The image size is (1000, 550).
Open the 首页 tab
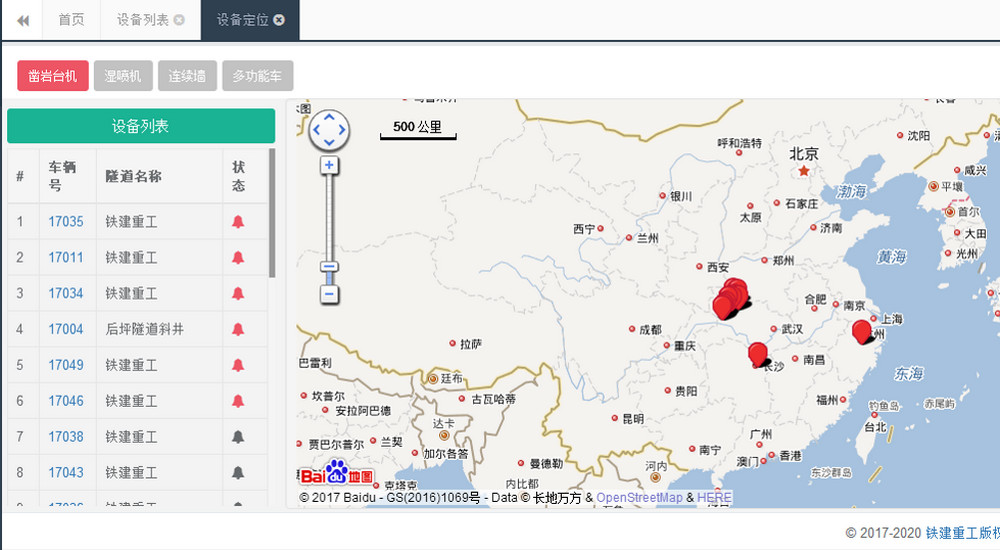[71, 20]
